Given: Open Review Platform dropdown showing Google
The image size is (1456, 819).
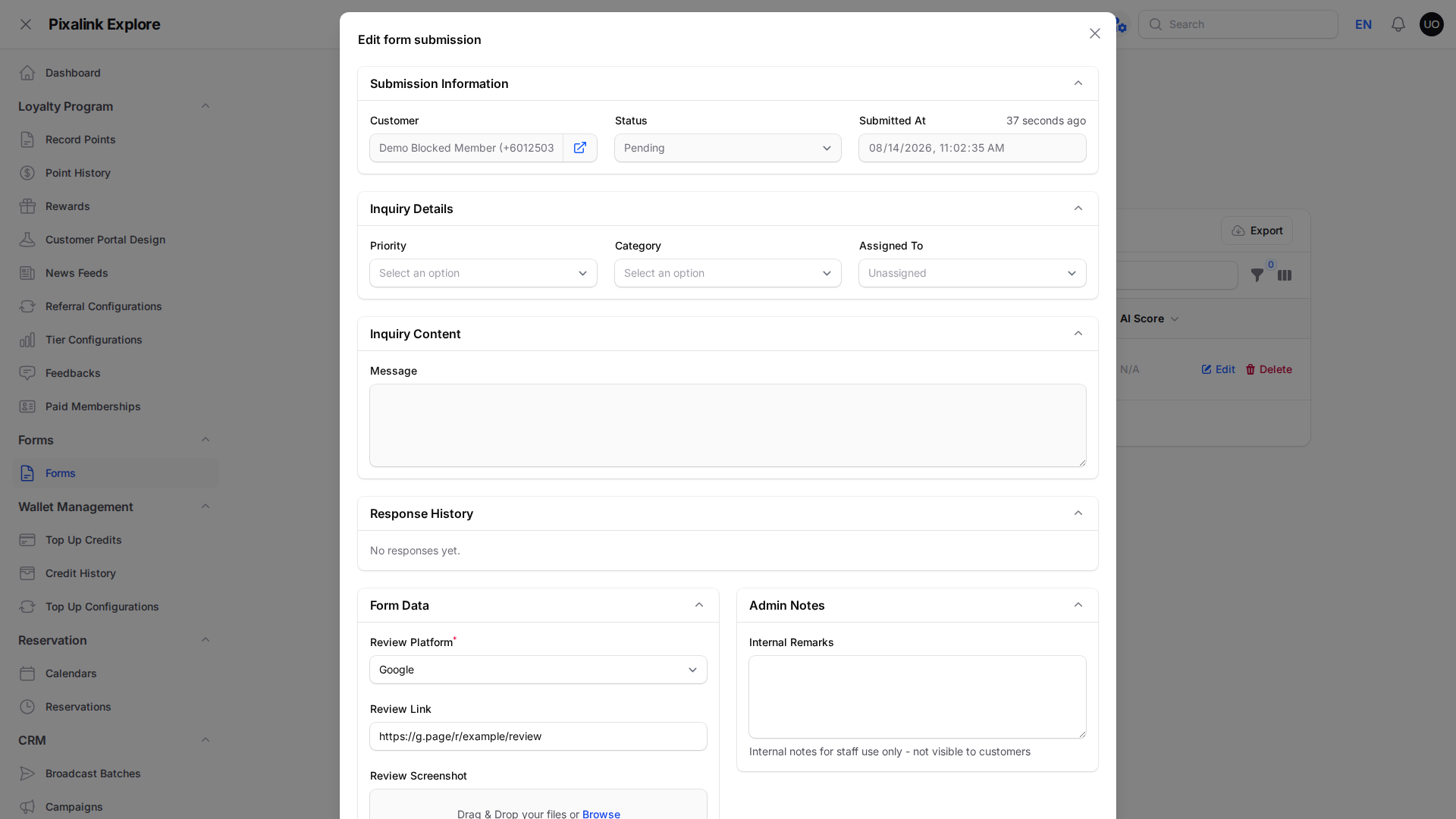Looking at the screenshot, I should 538,670.
